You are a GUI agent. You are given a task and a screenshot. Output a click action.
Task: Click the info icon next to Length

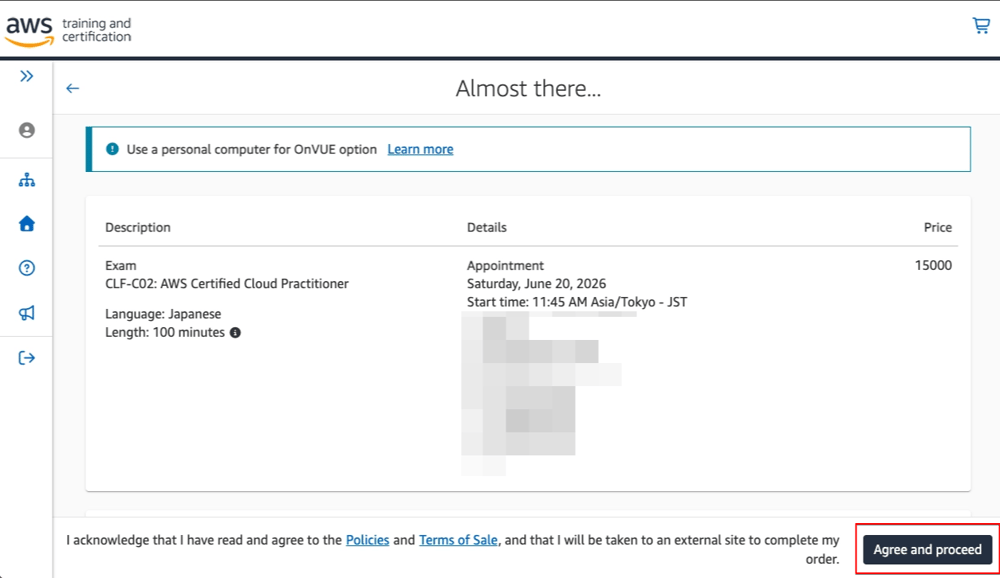coord(235,332)
